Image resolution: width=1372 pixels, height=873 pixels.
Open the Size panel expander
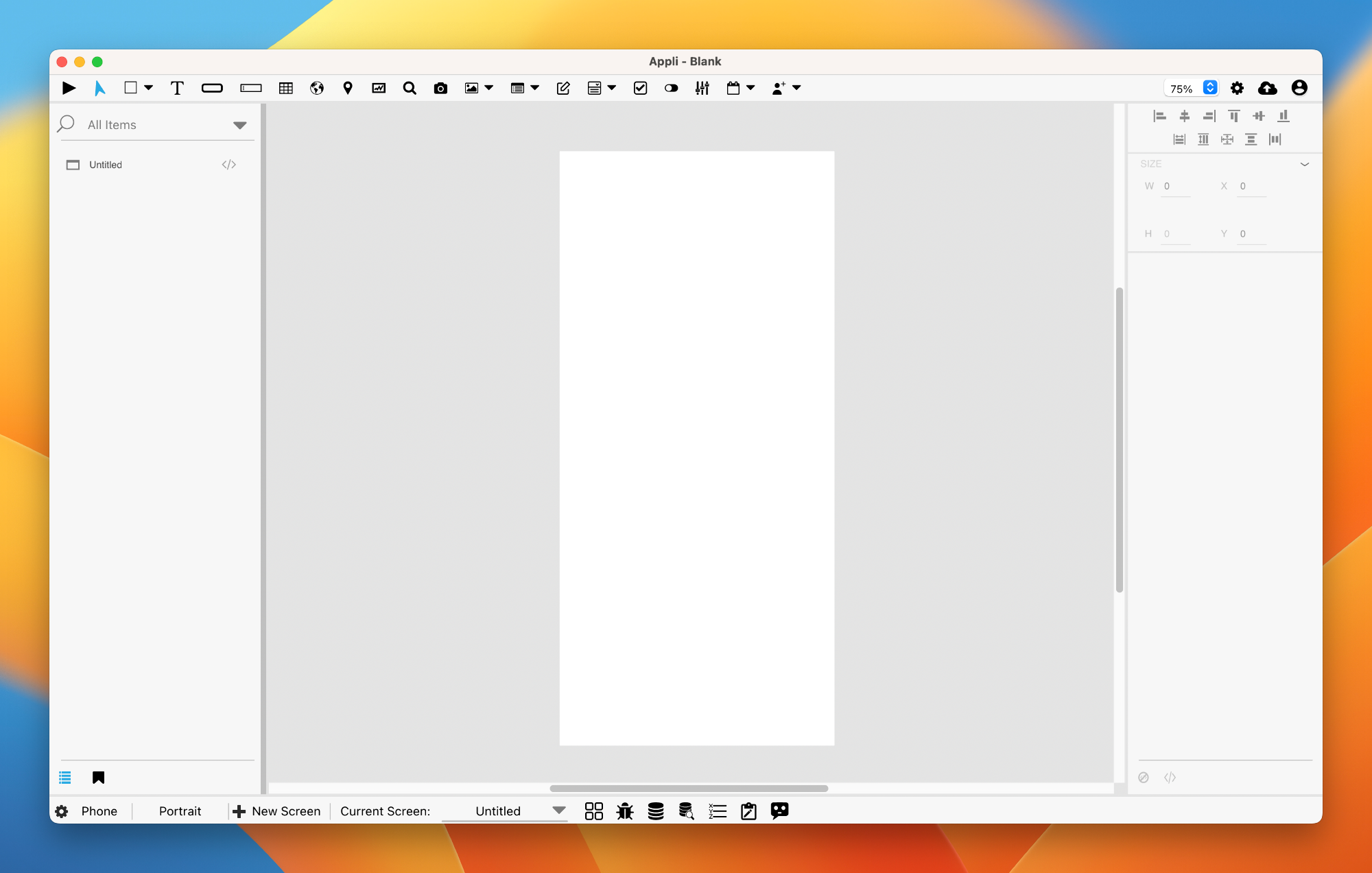[1305, 163]
